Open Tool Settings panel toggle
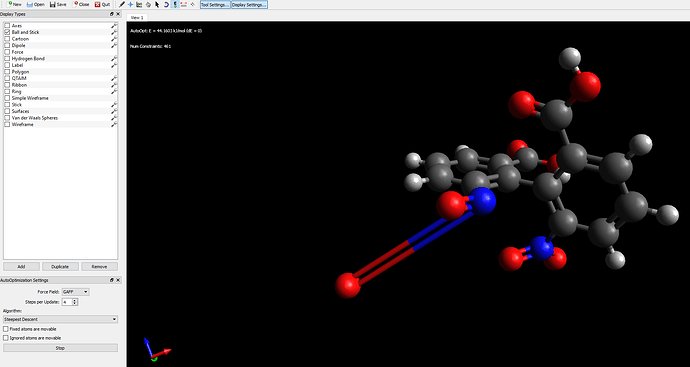The image size is (690, 367). point(215,4)
